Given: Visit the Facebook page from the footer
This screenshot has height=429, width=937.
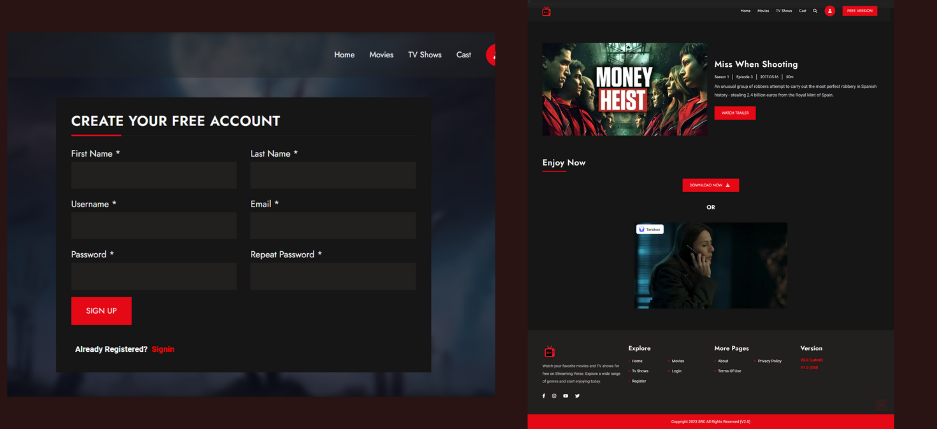Looking at the screenshot, I should 544,396.
